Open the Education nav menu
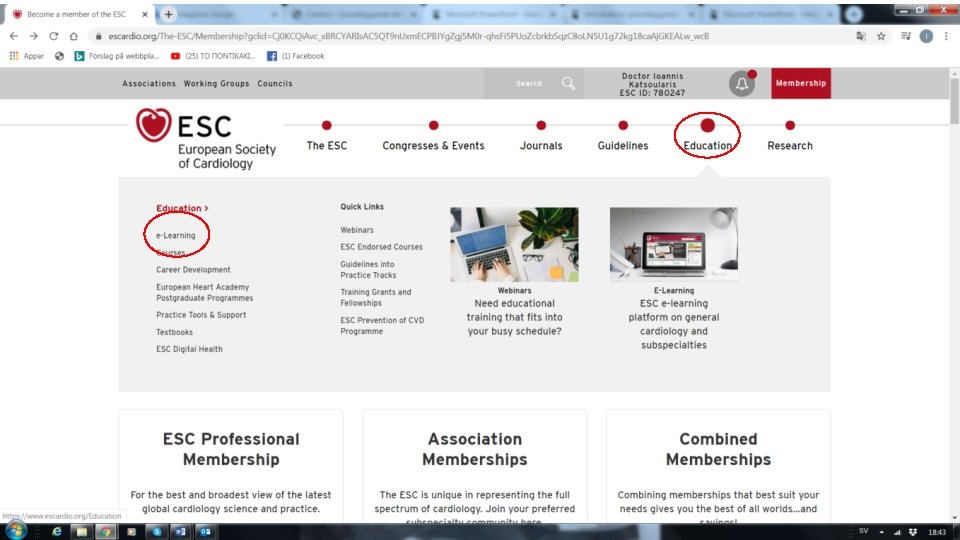 click(707, 145)
